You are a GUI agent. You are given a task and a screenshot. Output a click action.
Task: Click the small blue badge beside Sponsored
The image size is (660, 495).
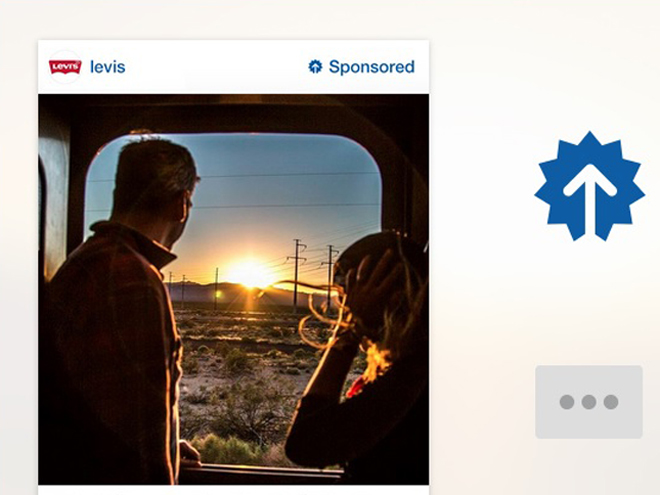[x=315, y=67]
